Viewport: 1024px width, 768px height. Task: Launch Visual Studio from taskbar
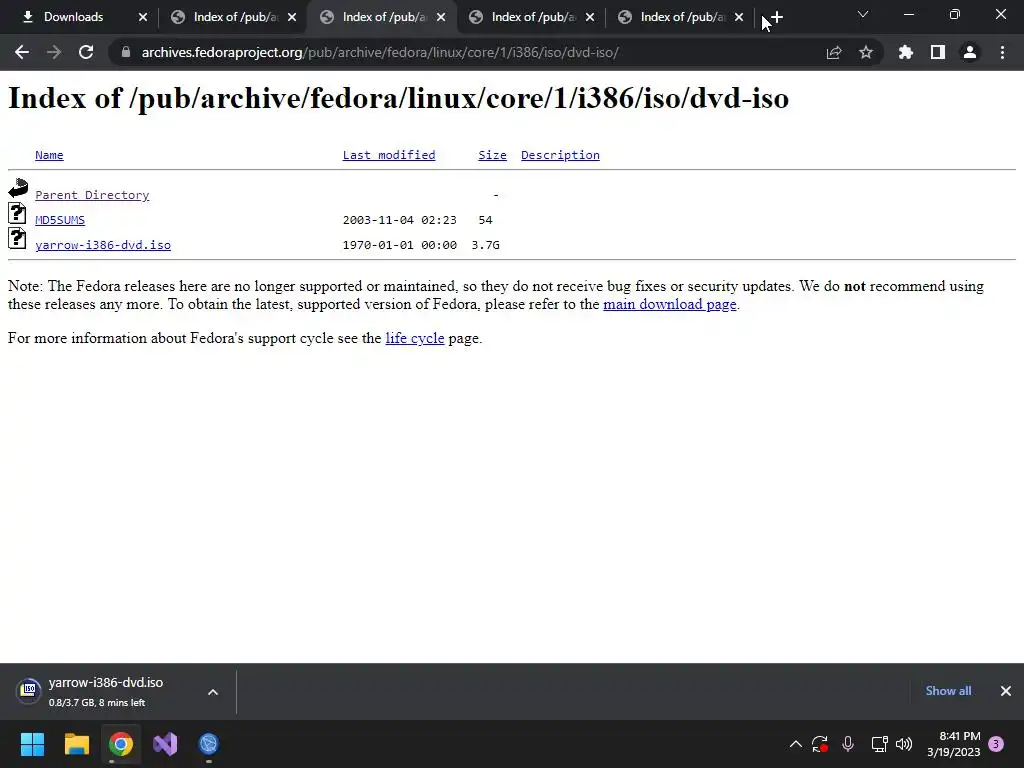point(165,744)
